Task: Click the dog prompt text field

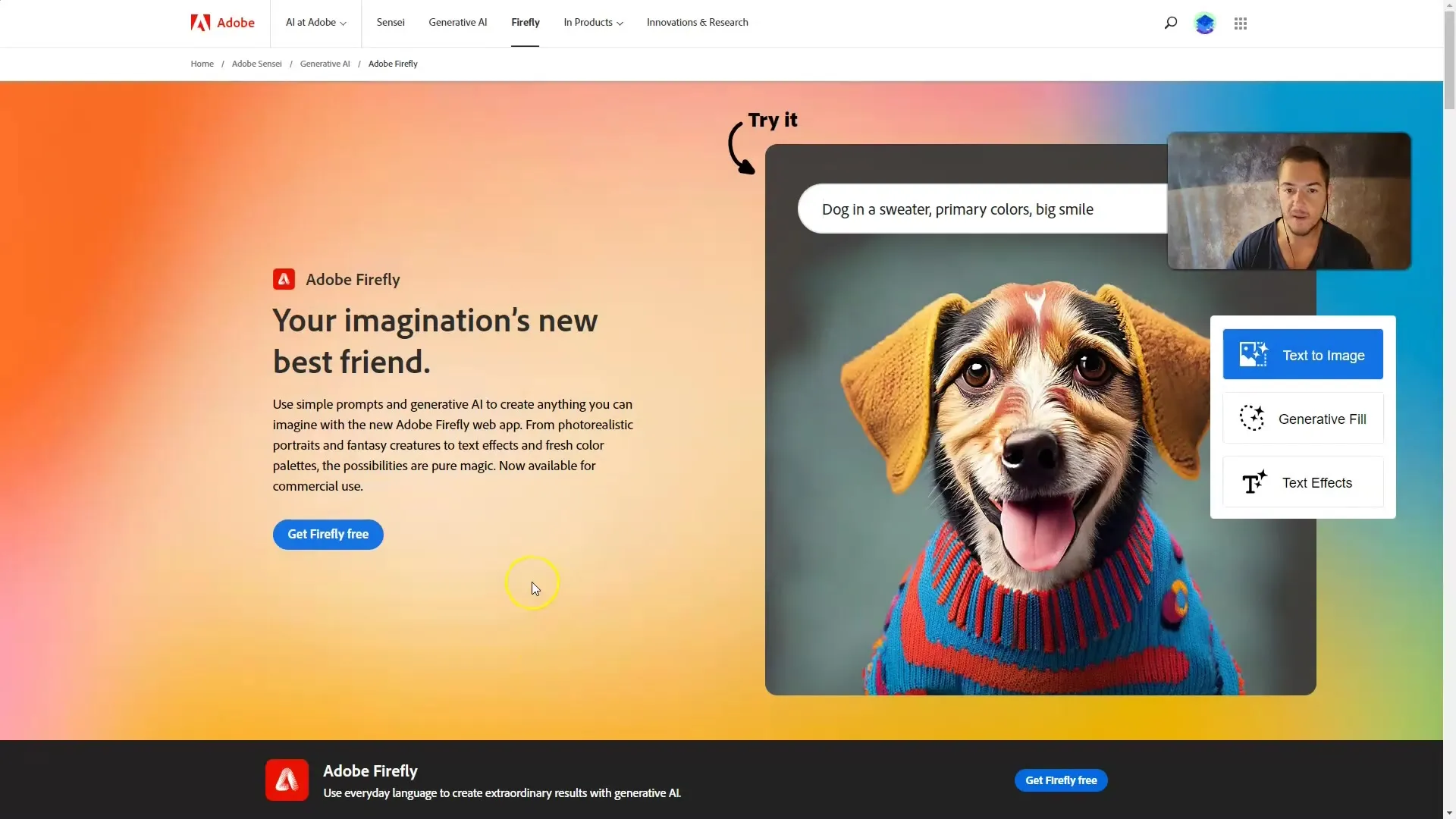Action: (x=983, y=209)
